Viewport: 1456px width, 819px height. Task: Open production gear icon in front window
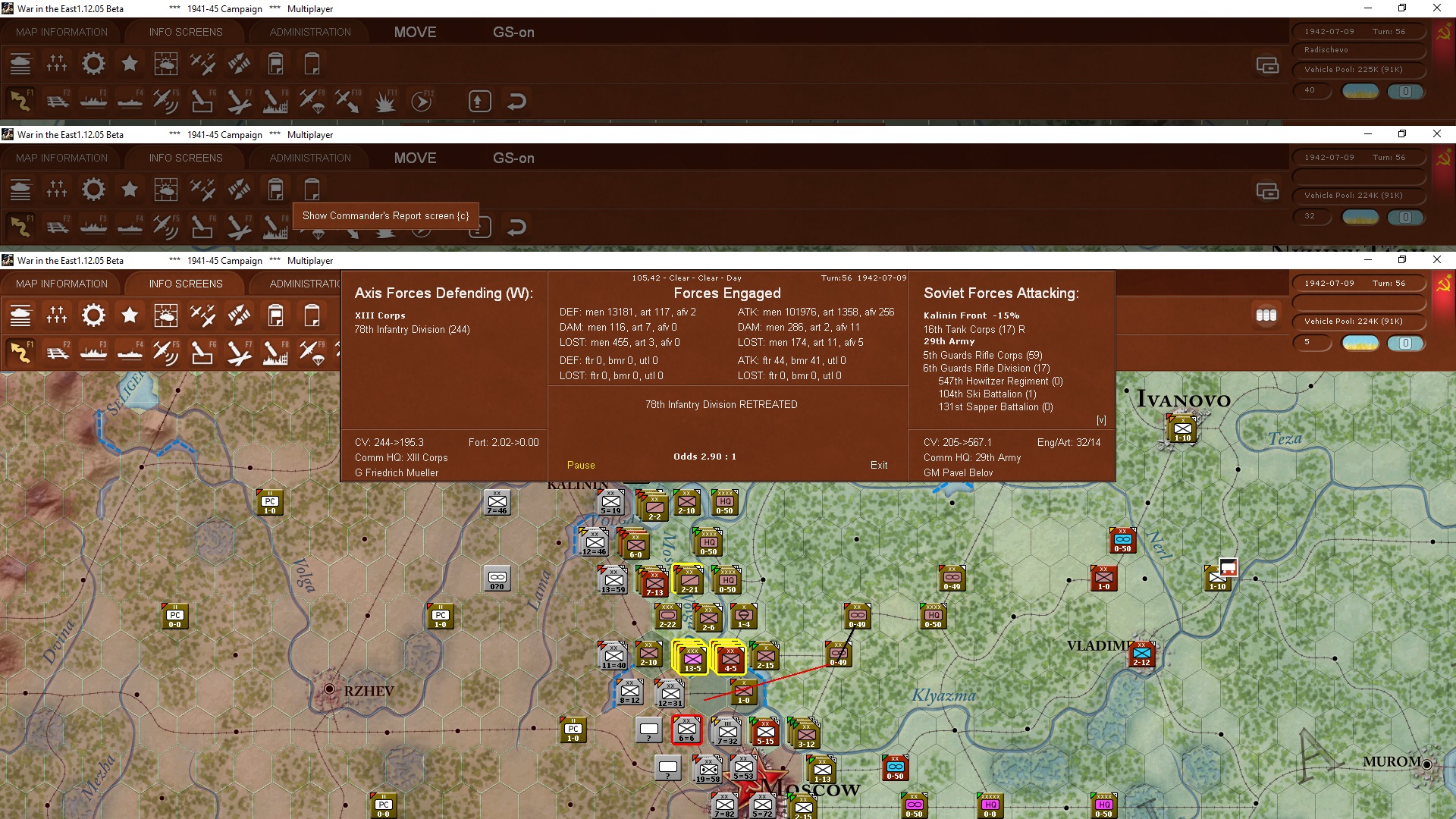pyautogui.click(x=93, y=315)
